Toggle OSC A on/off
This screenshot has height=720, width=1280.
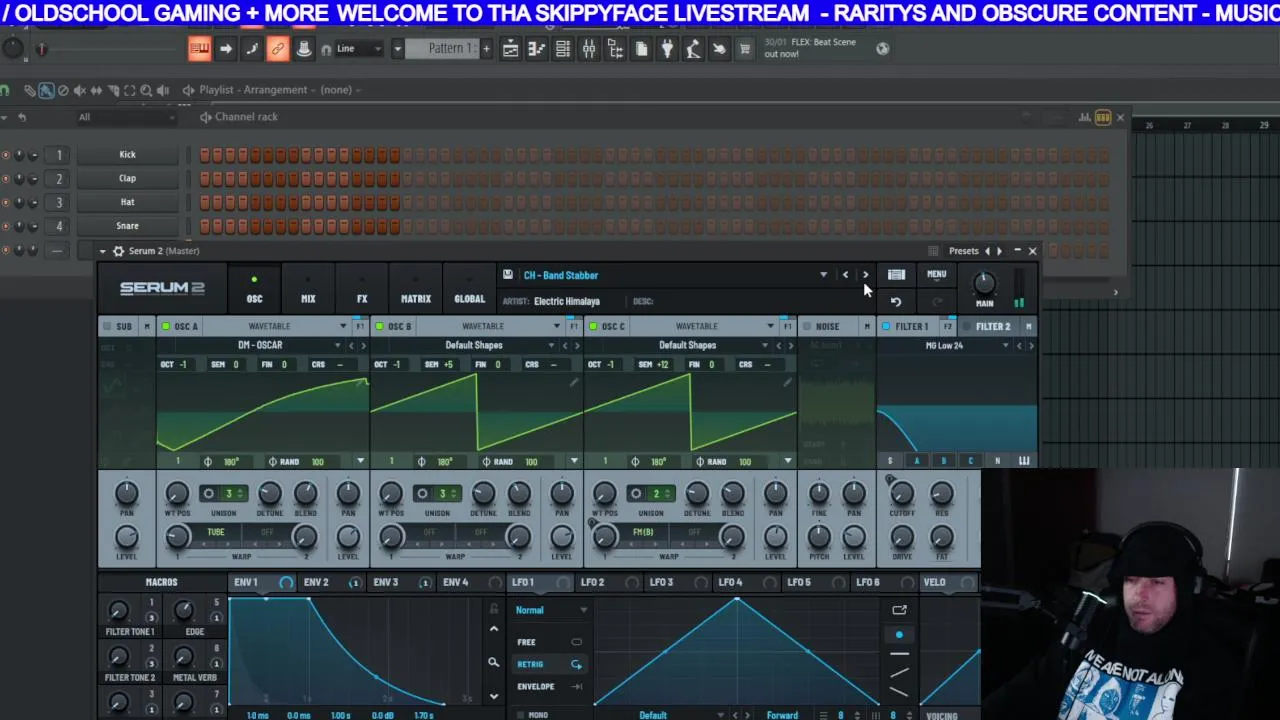166,326
